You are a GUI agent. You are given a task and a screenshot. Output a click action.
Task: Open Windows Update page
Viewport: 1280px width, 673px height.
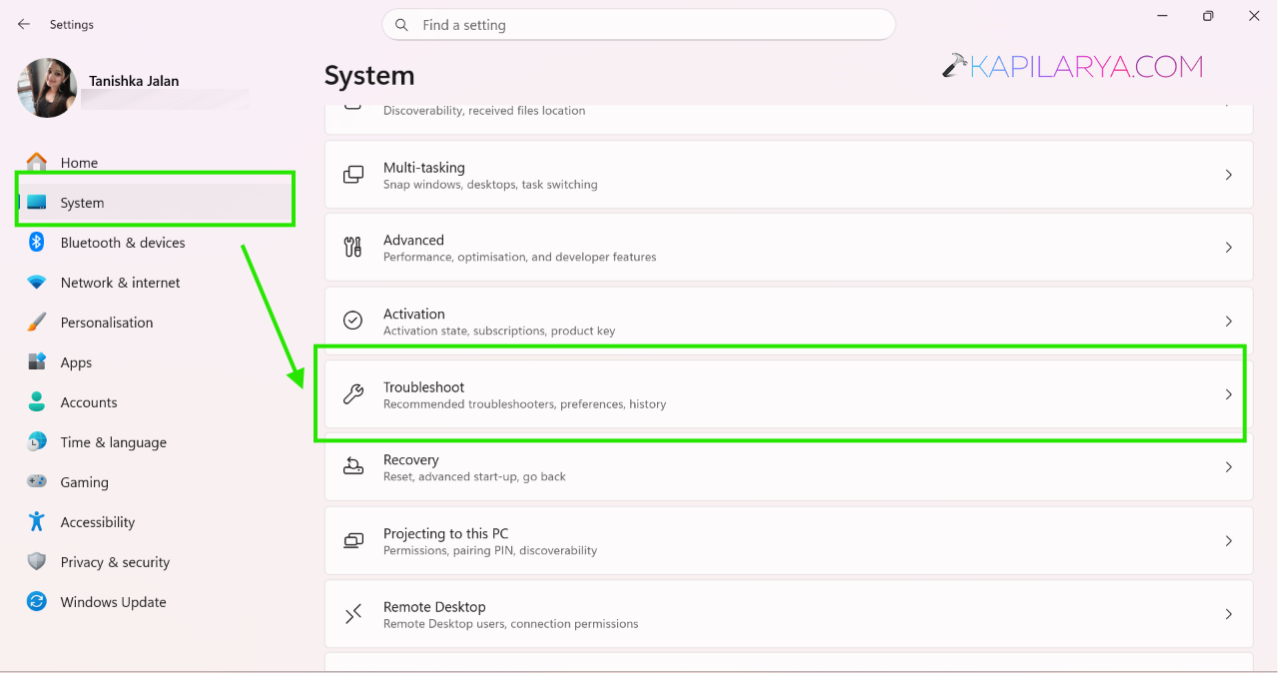[155, 602]
